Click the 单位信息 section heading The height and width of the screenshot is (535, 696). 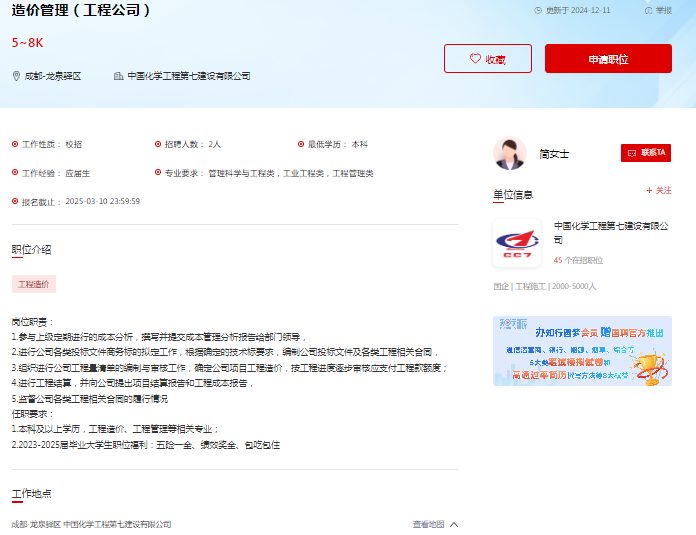(x=513, y=194)
